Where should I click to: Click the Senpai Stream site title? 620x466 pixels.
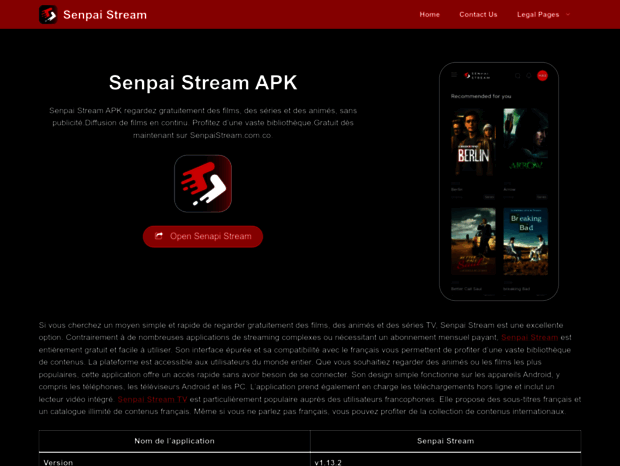point(105,15)
